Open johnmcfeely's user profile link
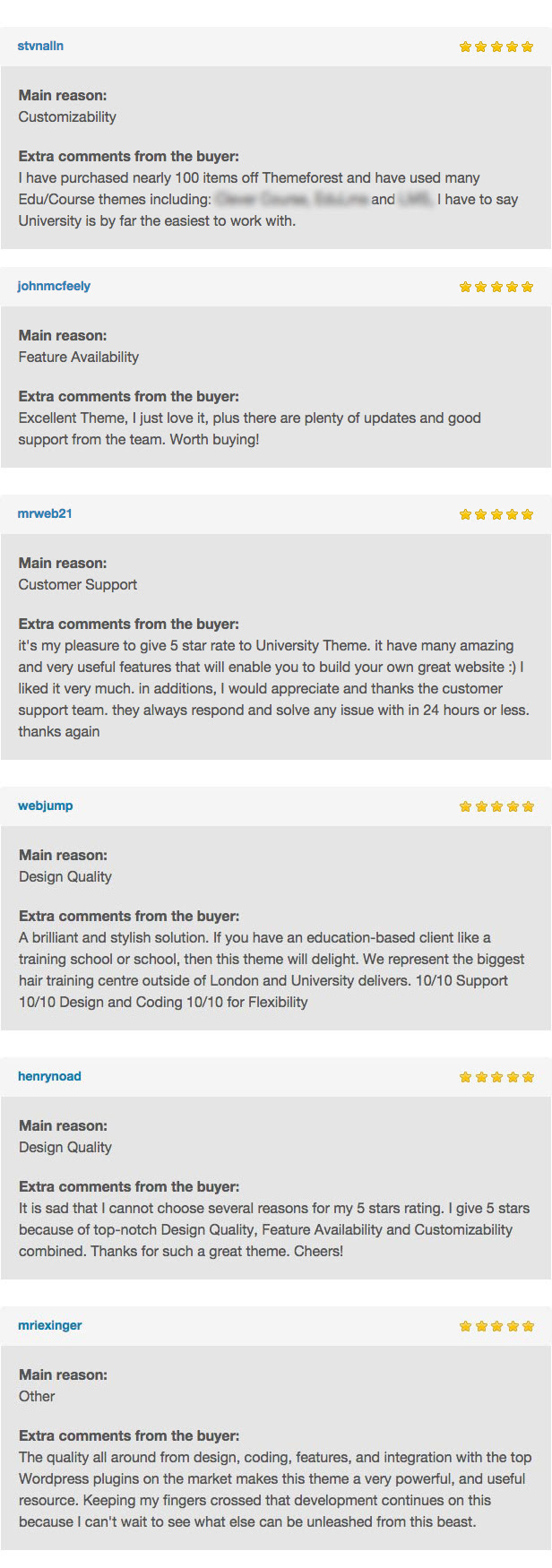The height and width of the screenshot is (1568, 552). point(54,286)
